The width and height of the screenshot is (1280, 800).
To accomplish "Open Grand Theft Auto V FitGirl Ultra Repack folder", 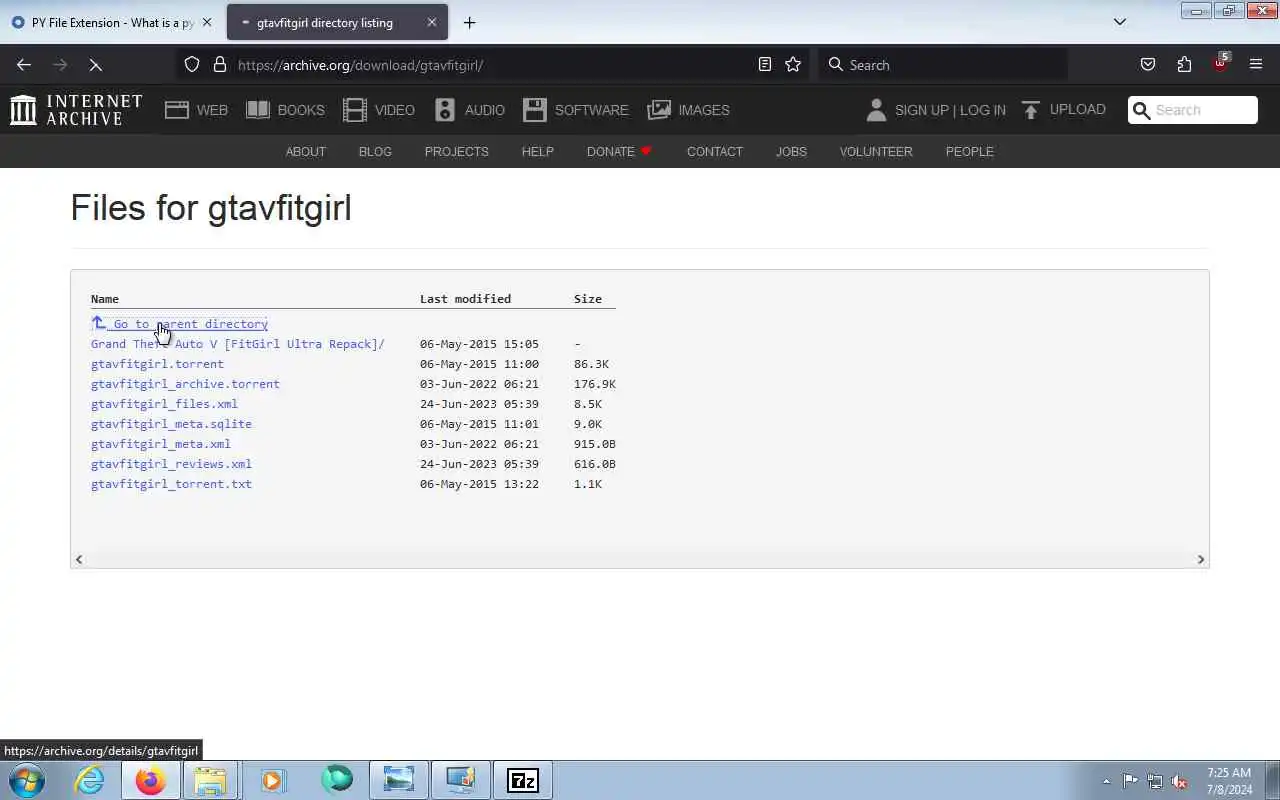I will [x=238, y=344].
